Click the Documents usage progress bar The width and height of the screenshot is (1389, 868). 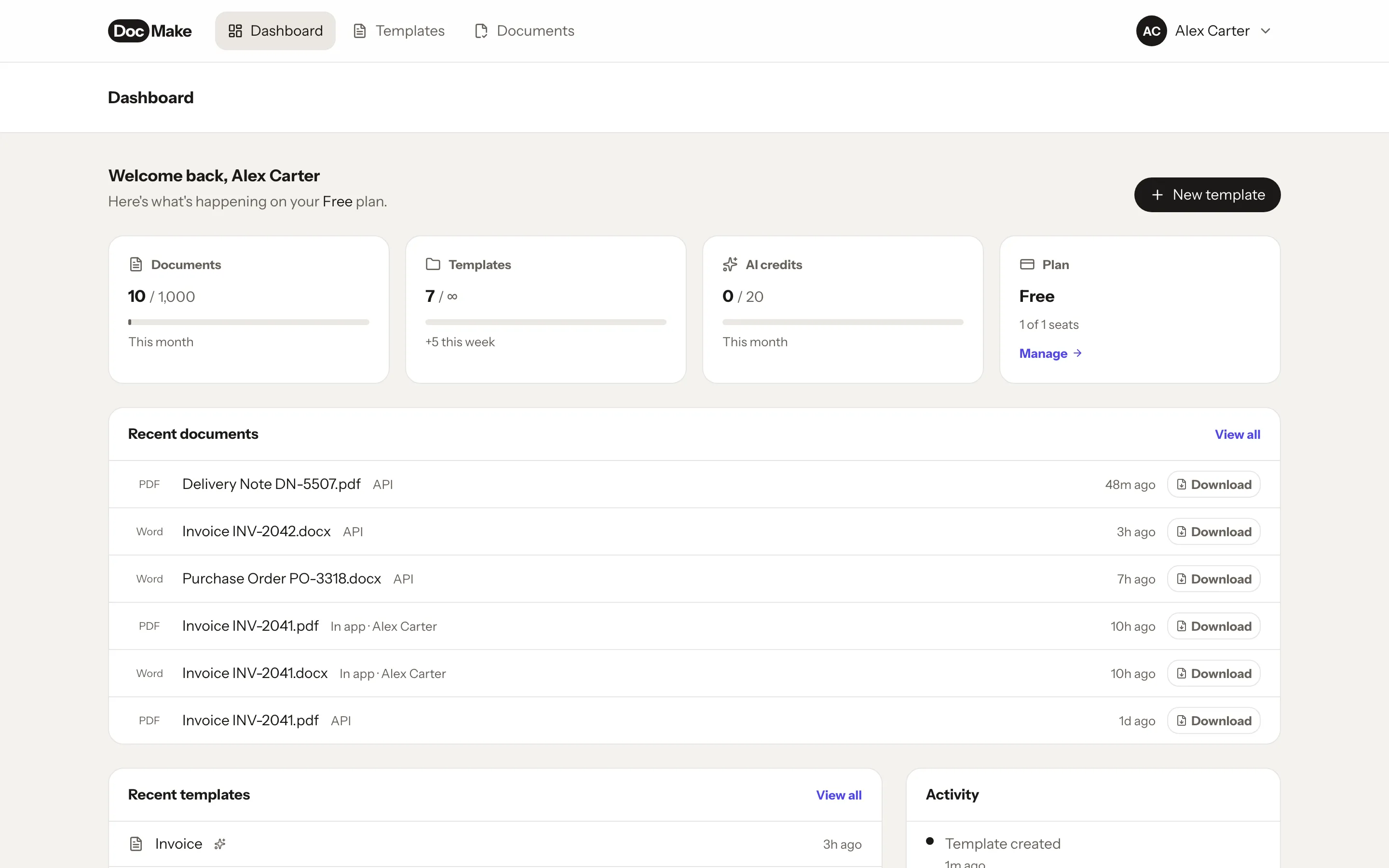coord(248,322)
